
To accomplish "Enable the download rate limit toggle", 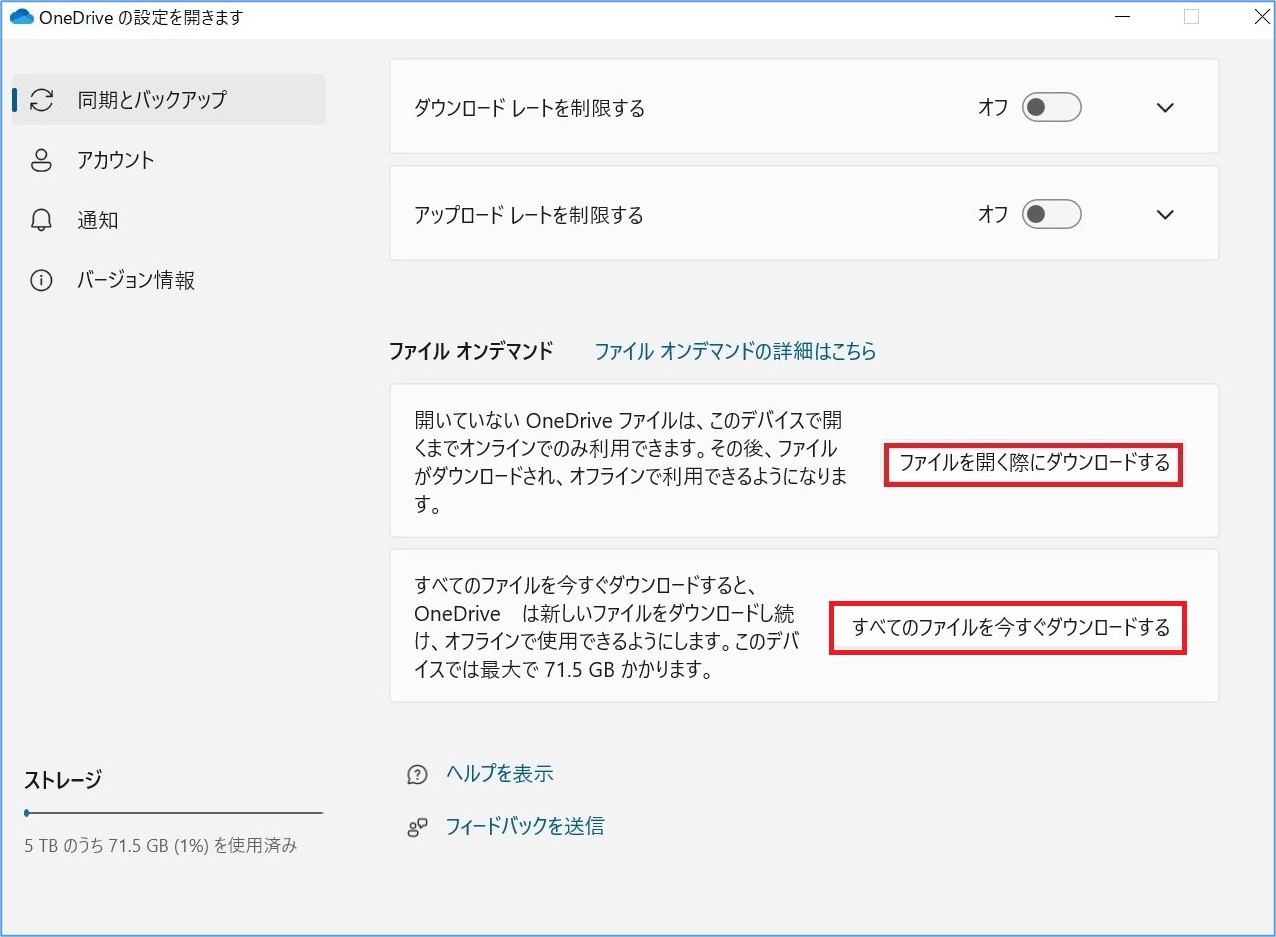I will click(x=1051, y=107).
